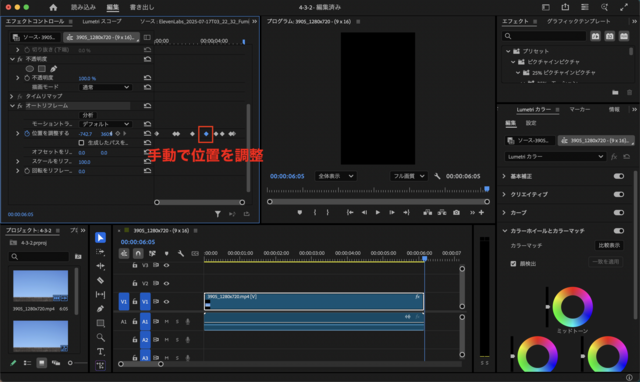This screenshot has width=640, height=382.
Task: Step back one frame in Program monitor
Action: 364,212
